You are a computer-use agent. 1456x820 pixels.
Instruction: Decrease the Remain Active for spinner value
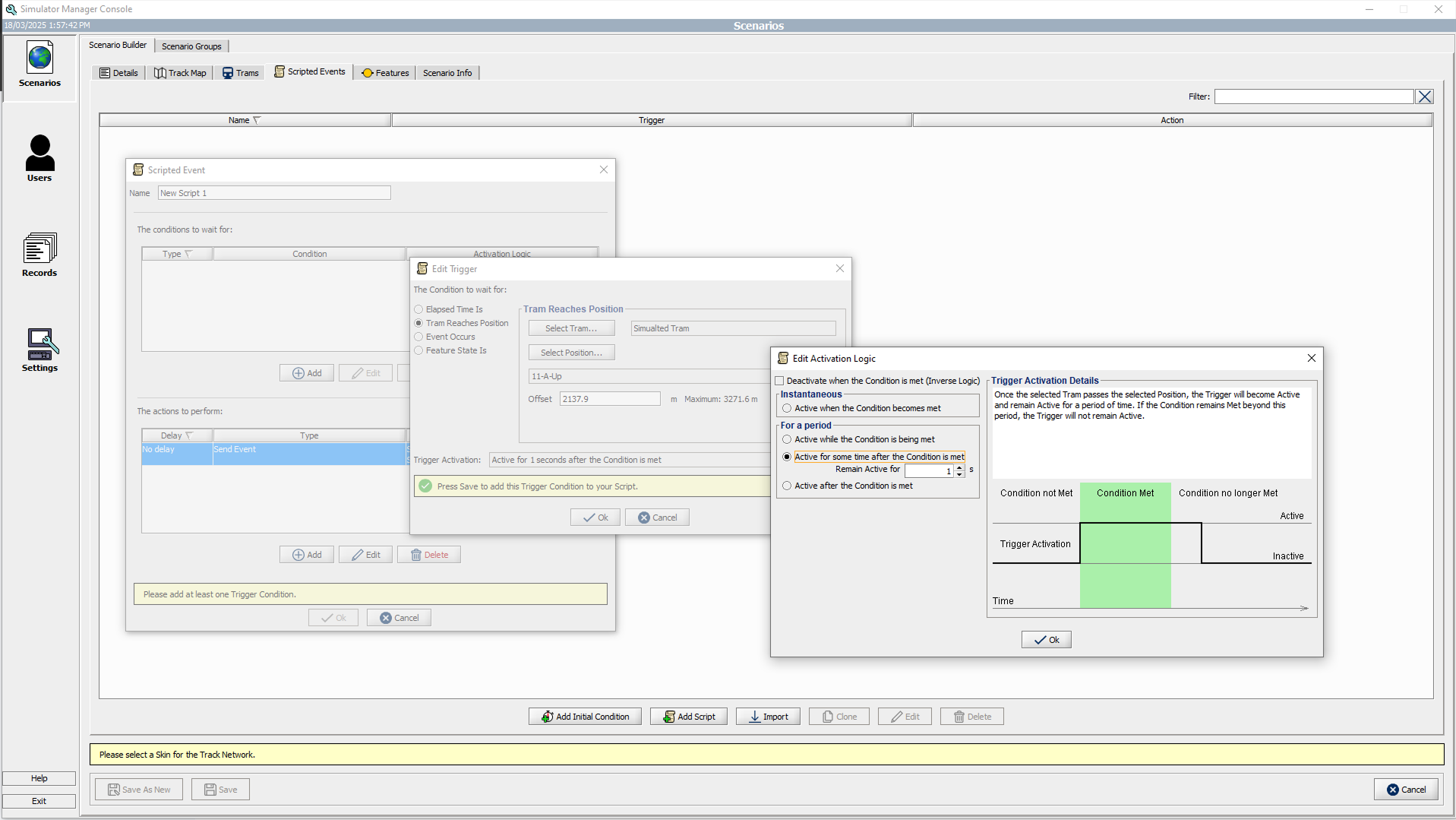(x=960, y=475)
